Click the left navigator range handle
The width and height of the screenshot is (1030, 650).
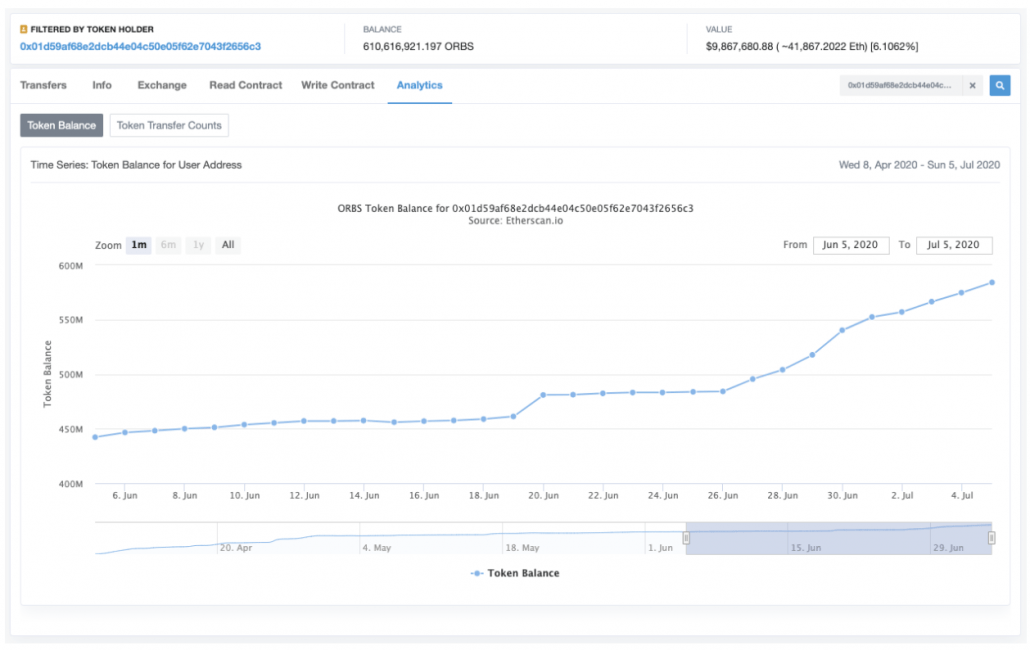coord(686,538)
